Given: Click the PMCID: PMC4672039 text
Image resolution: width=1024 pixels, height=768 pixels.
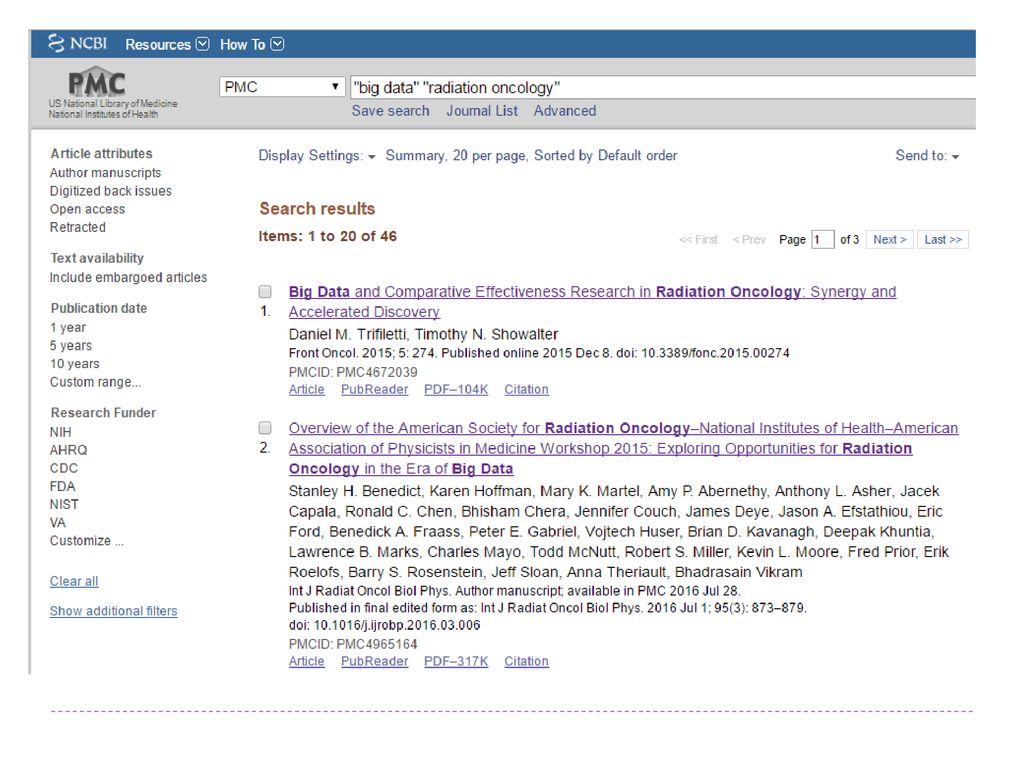Looking at the screenshot, I should click(353, 372).
